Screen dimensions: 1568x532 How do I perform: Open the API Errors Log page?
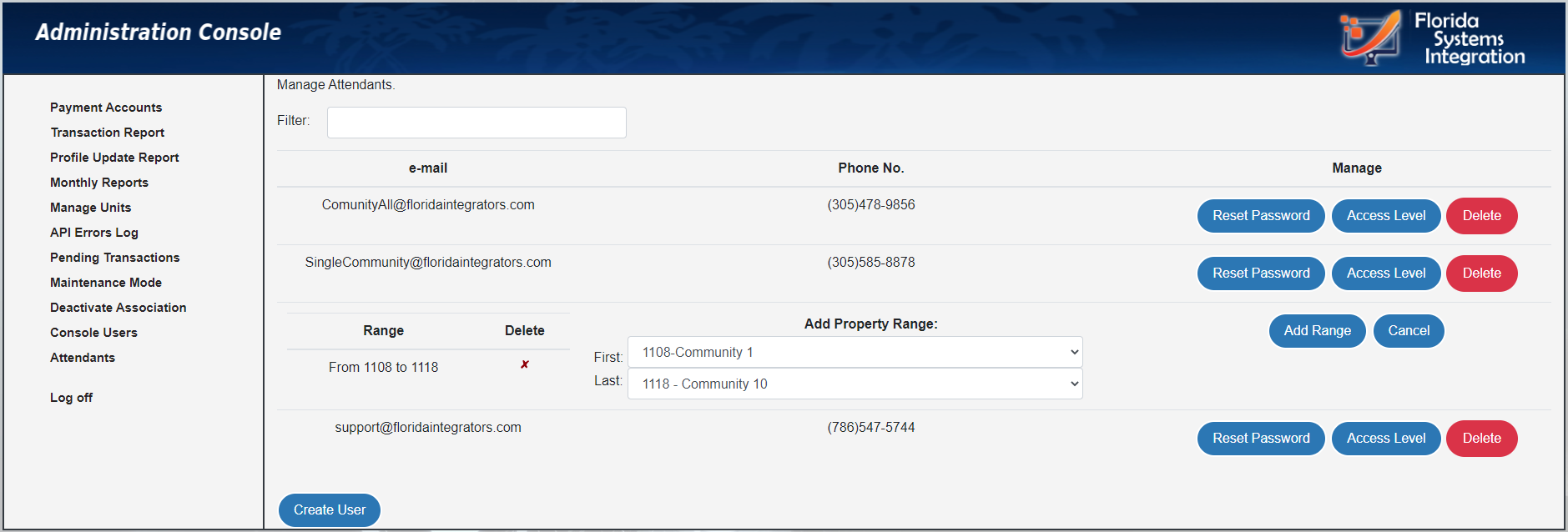coord(94,233)
